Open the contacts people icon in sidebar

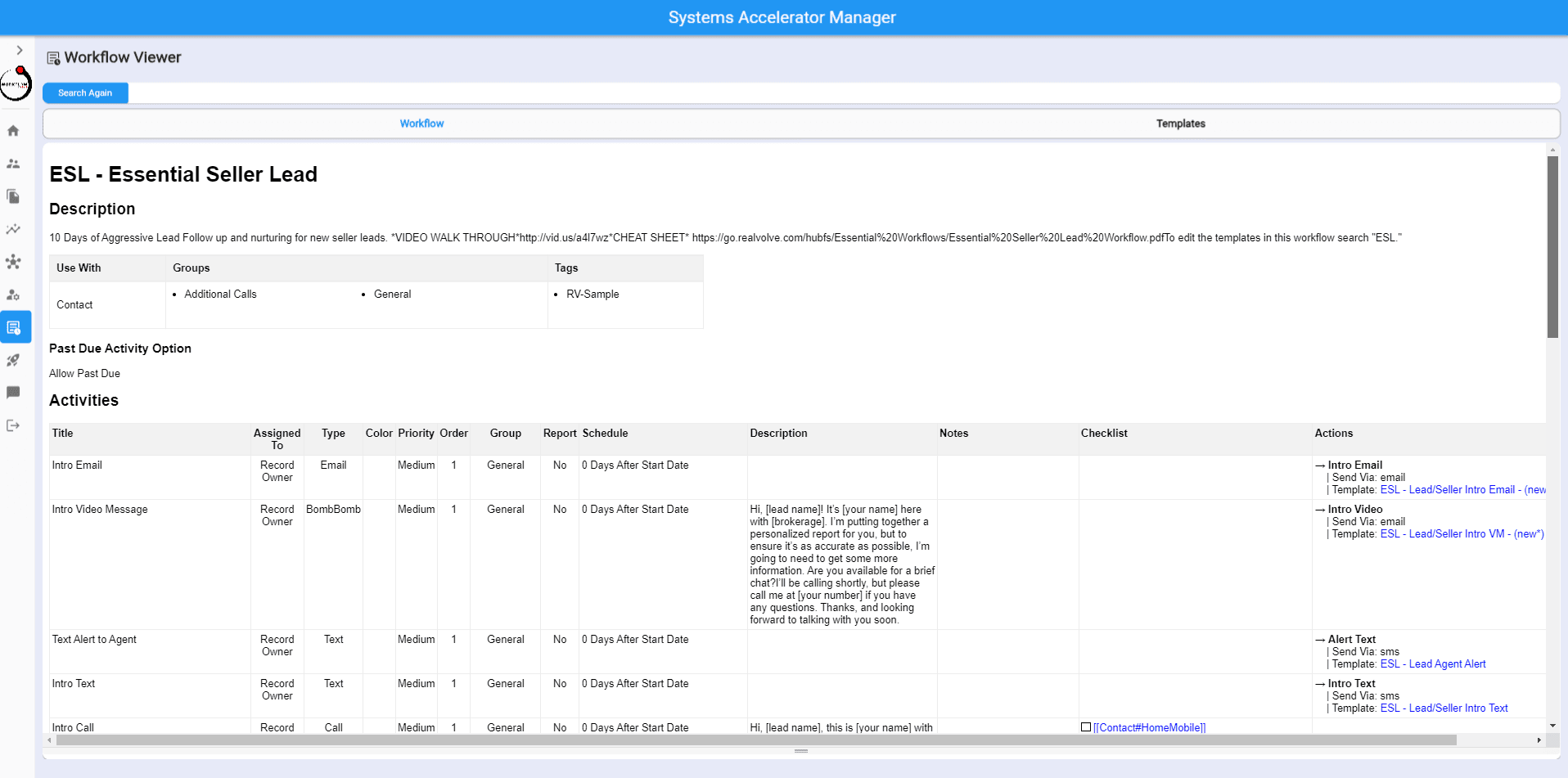[13, 164]
